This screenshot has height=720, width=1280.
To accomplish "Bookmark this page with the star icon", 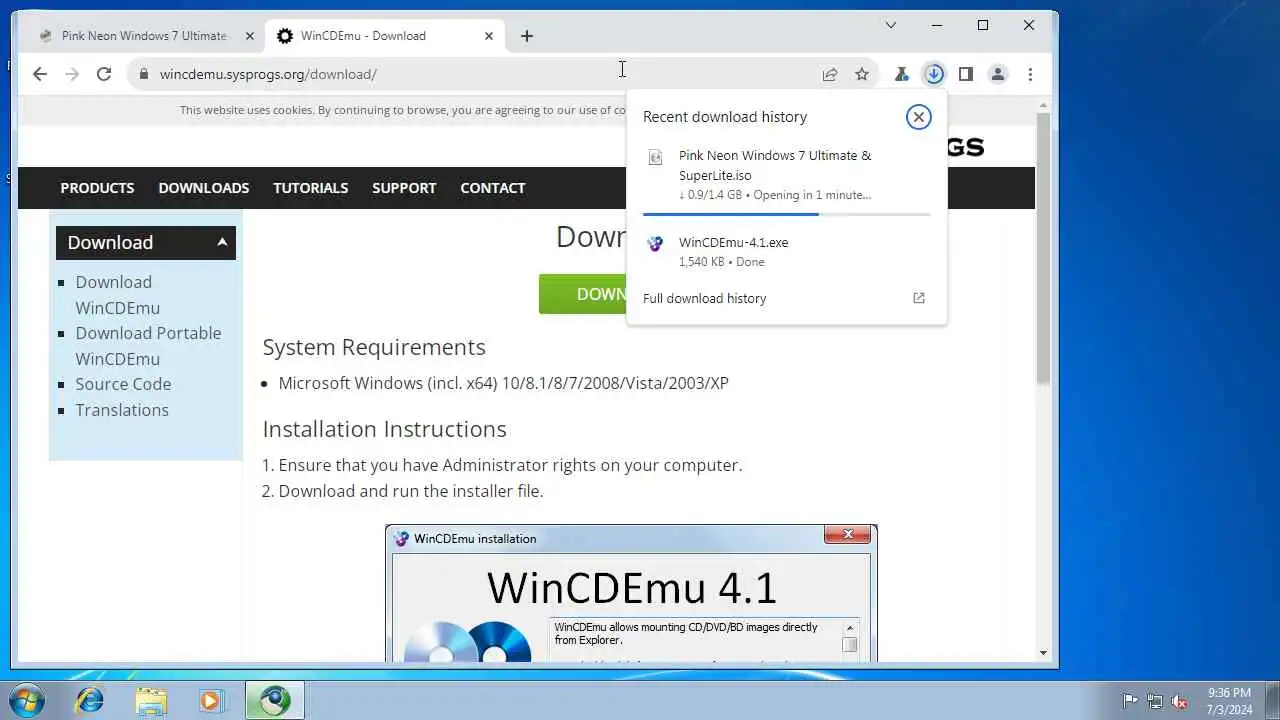I will click(x=862, y=74).
